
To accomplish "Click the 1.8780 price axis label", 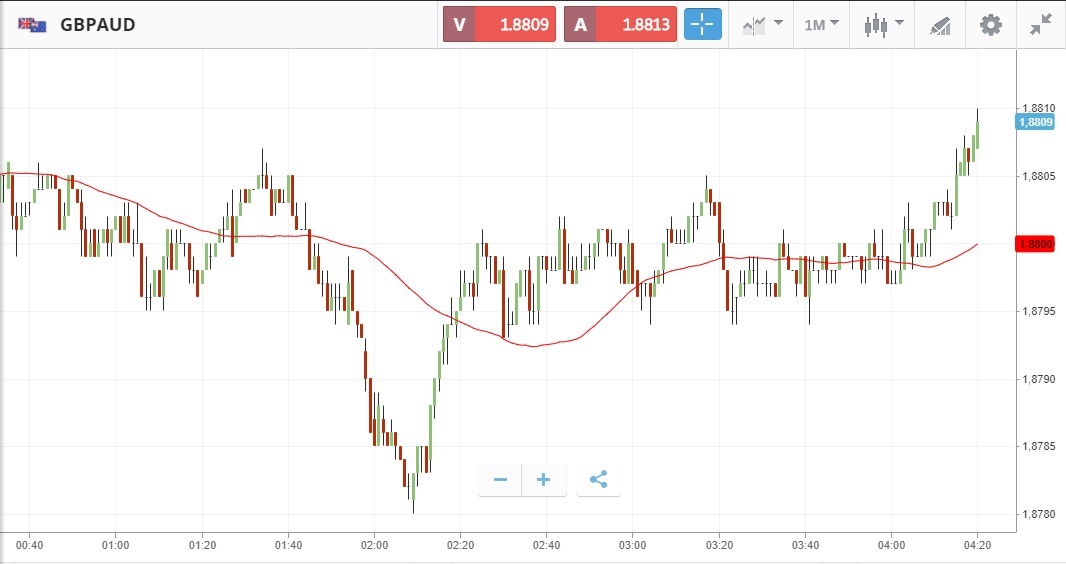I will coord(1037,514).
